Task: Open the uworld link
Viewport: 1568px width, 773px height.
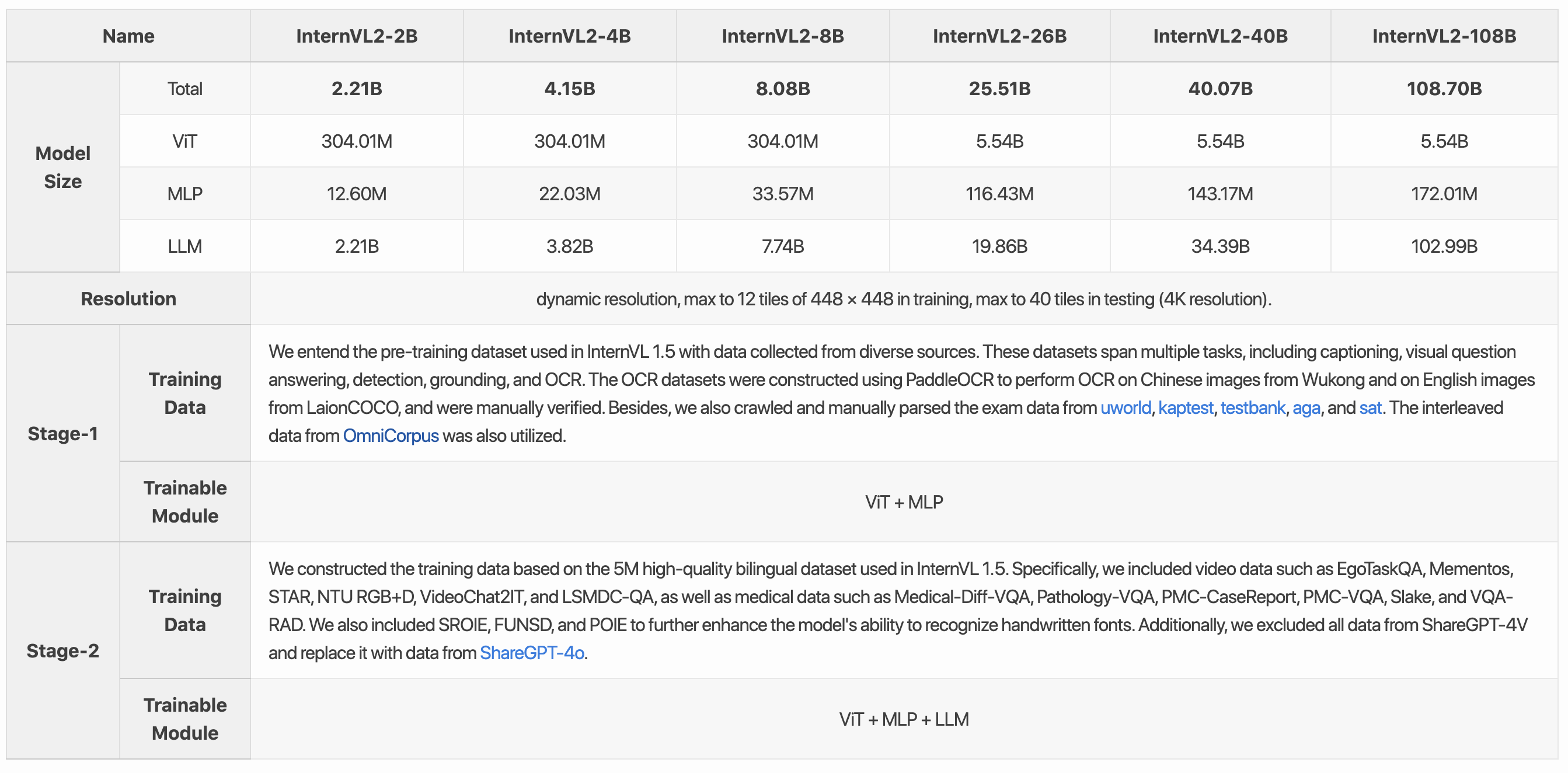Action: (x=1125, y=408)
